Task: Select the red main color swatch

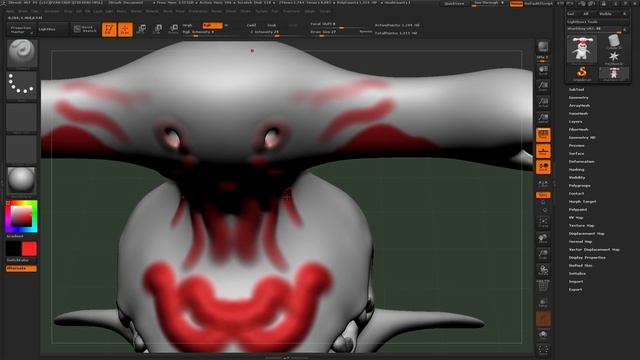Action: (x=29, y=249)
